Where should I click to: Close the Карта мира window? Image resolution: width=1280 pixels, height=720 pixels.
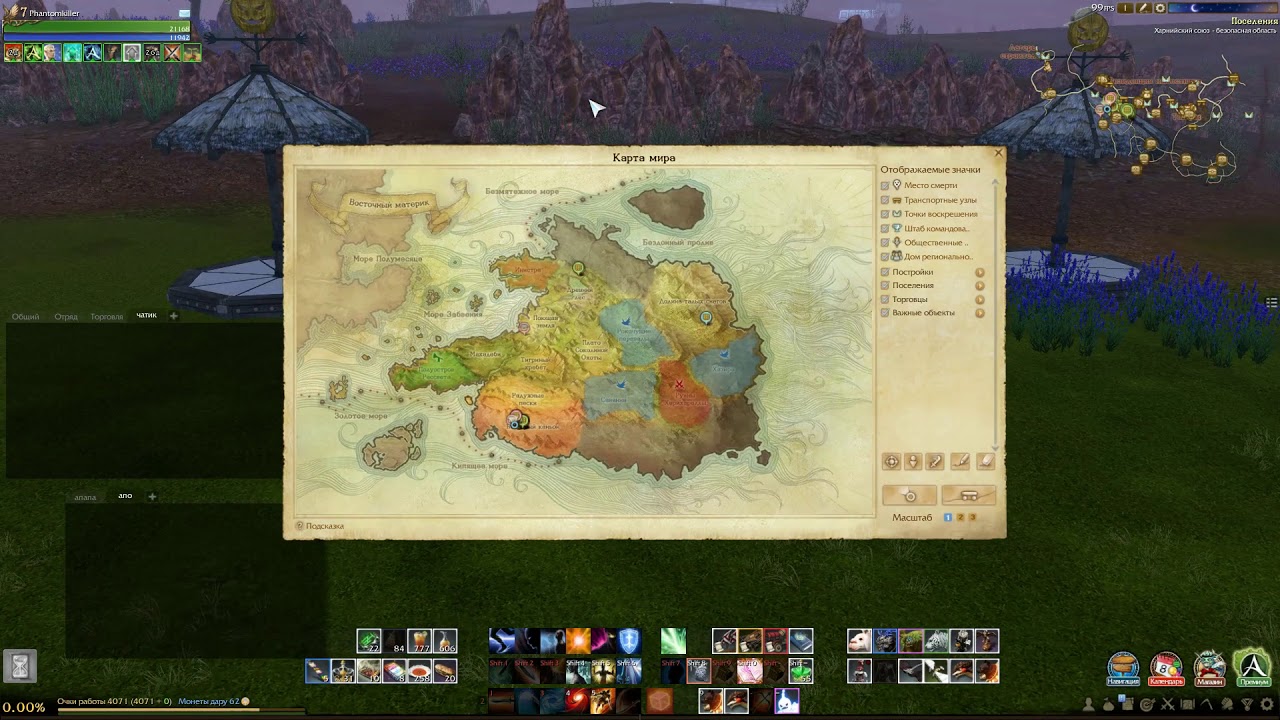(998, 153)
